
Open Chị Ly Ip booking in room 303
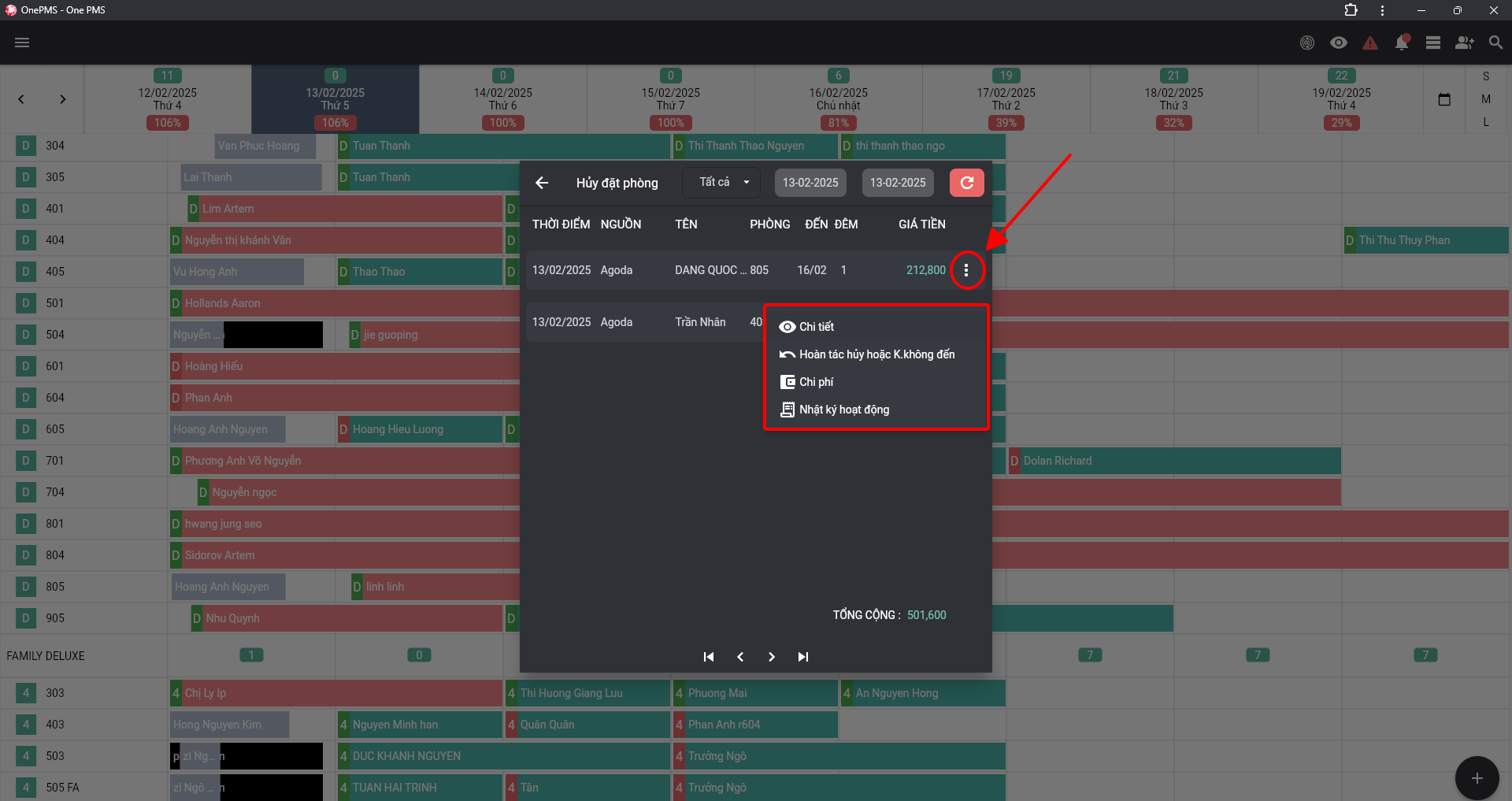tap(336, 693)
